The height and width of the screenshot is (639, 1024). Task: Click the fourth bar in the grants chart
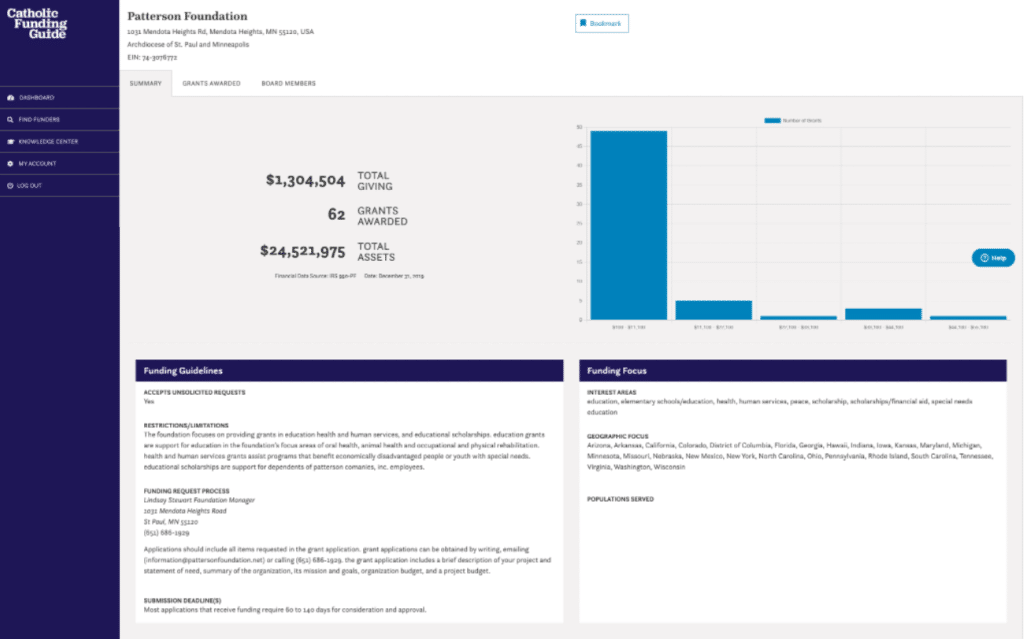[884, 314]
